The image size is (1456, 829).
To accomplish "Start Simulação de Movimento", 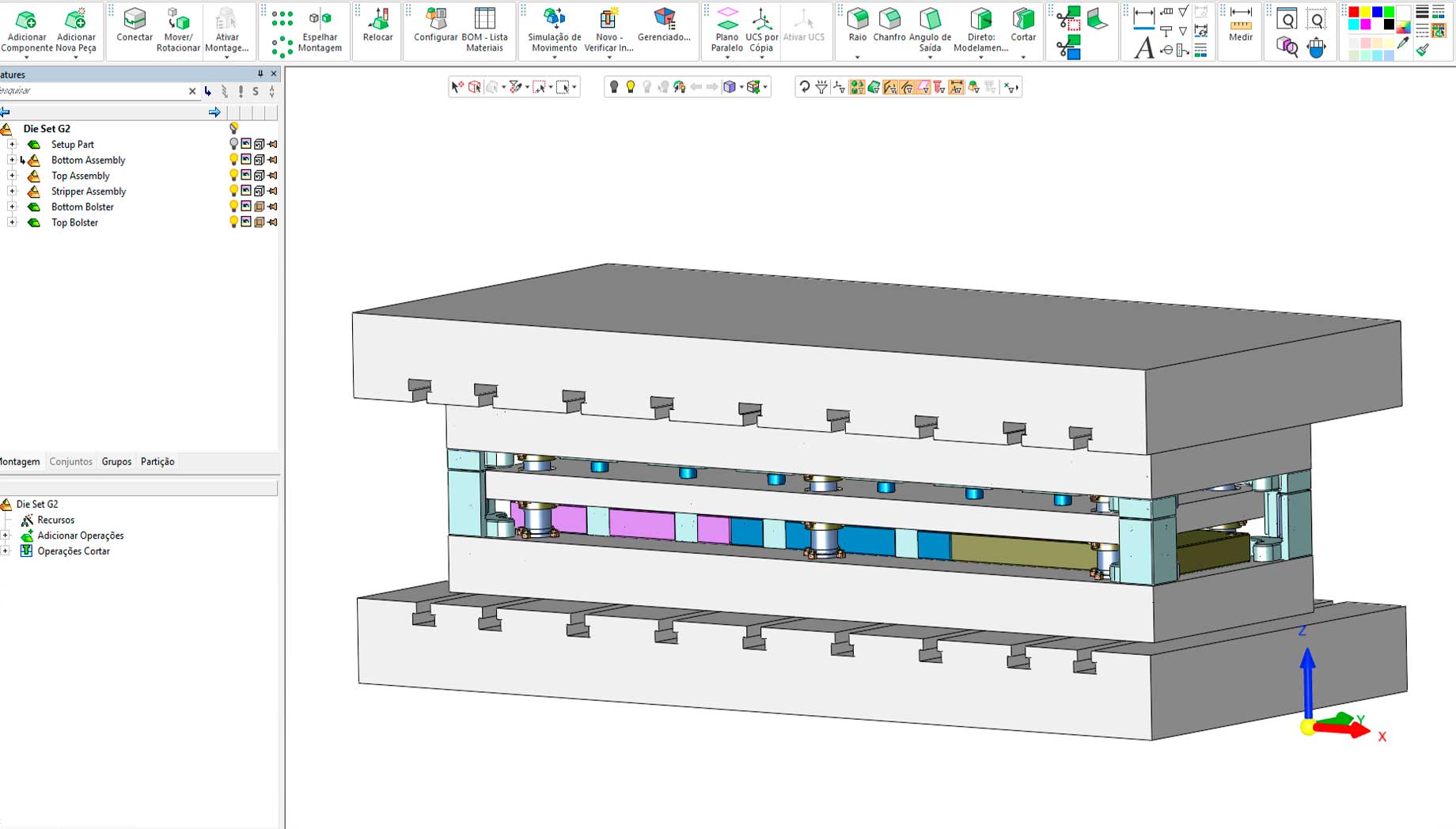I will (x=554, y=29).
